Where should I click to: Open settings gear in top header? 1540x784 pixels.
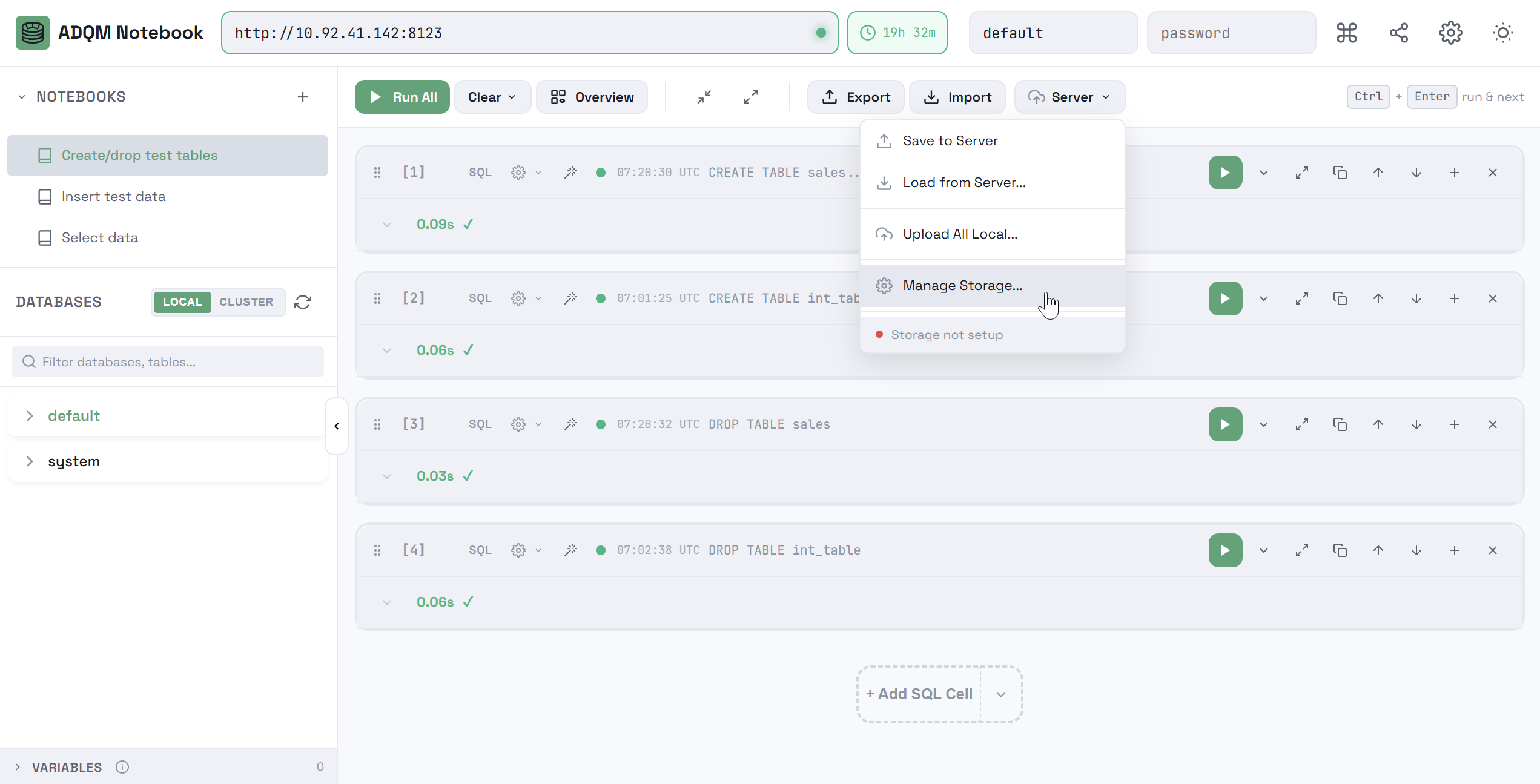(1450, 33)
